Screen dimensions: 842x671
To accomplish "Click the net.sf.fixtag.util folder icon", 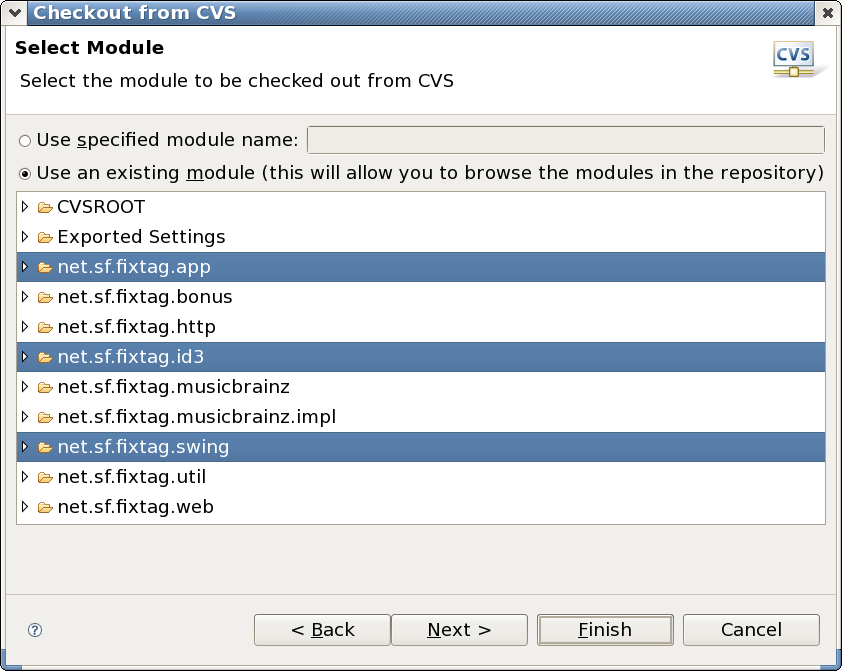I will [45, 478].
